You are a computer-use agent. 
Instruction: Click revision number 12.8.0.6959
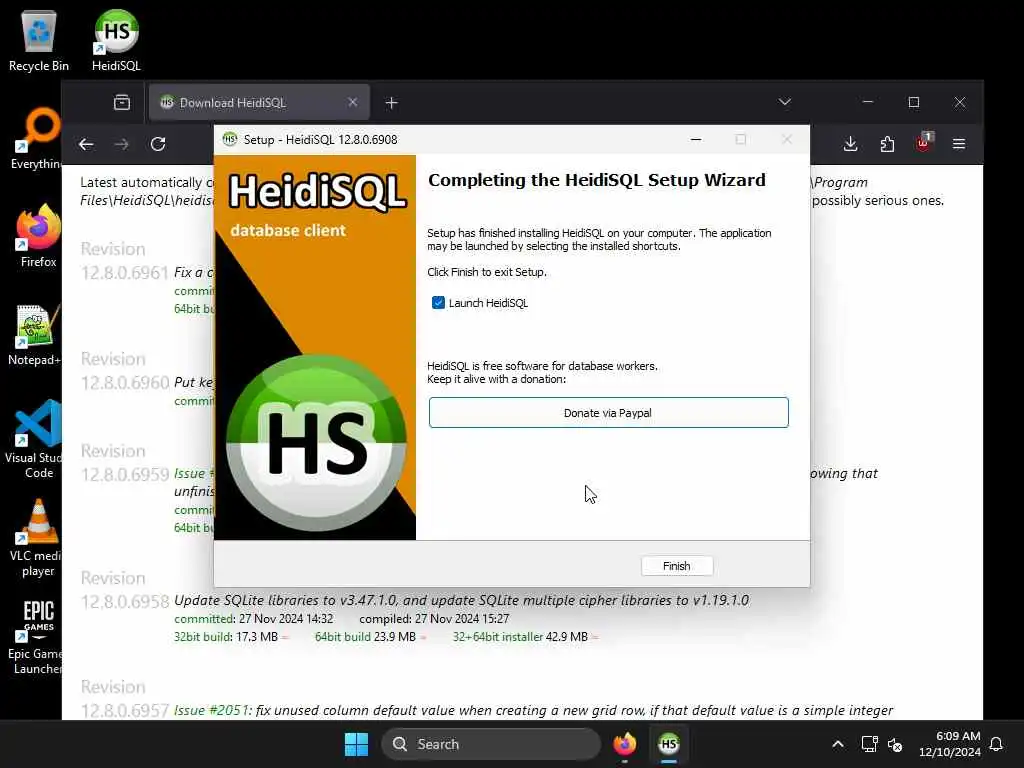point(125,474)
